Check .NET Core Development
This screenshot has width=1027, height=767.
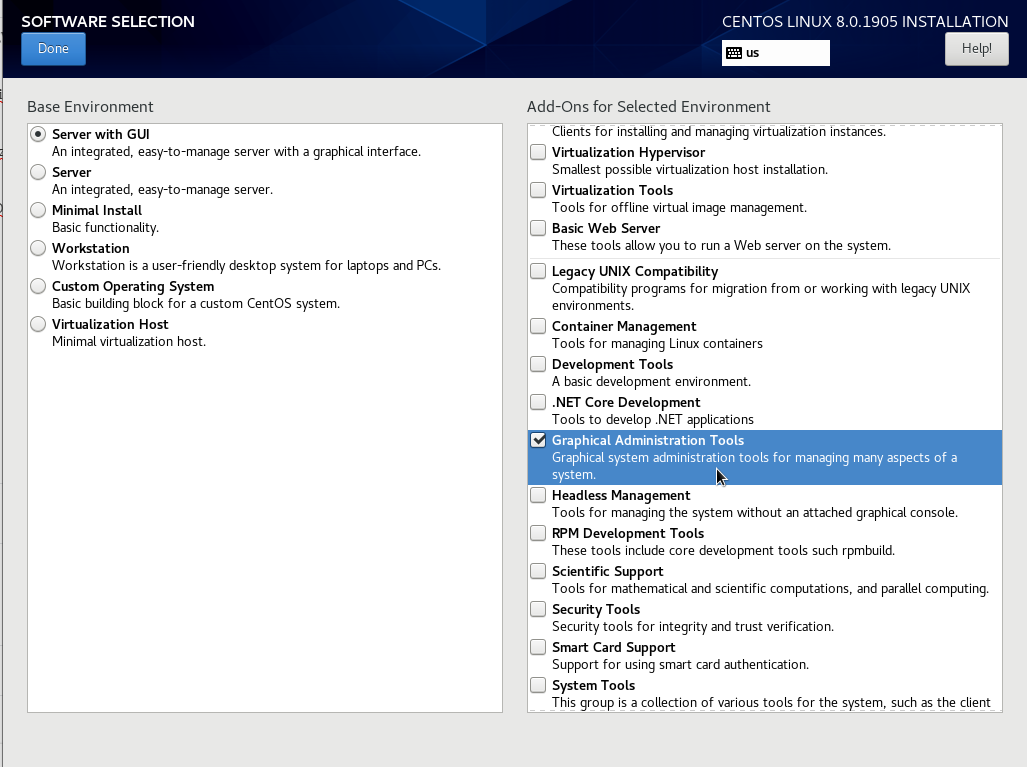(x=537, y=402)
